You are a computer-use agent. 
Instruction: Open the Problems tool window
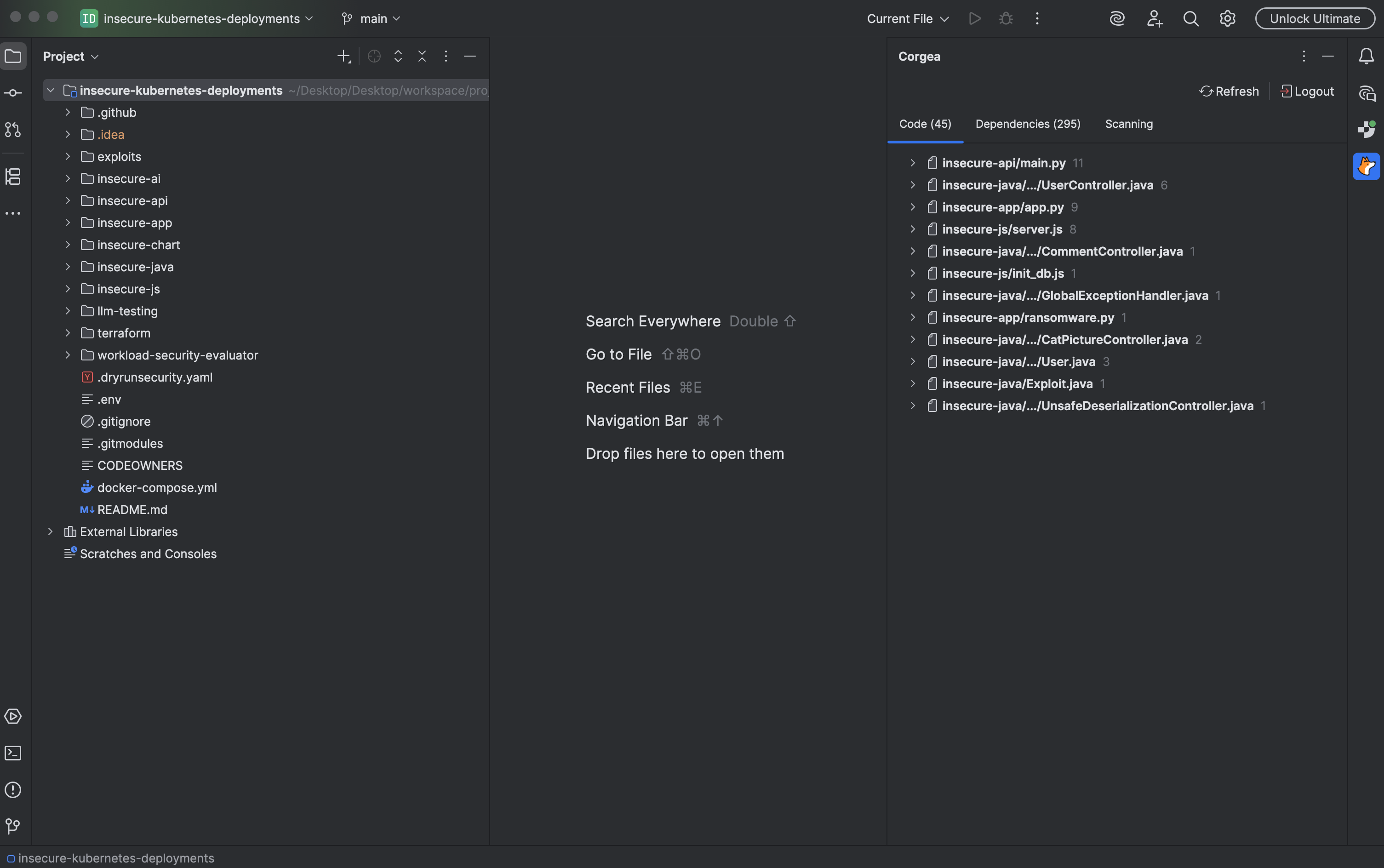click(x=13, y=790)
